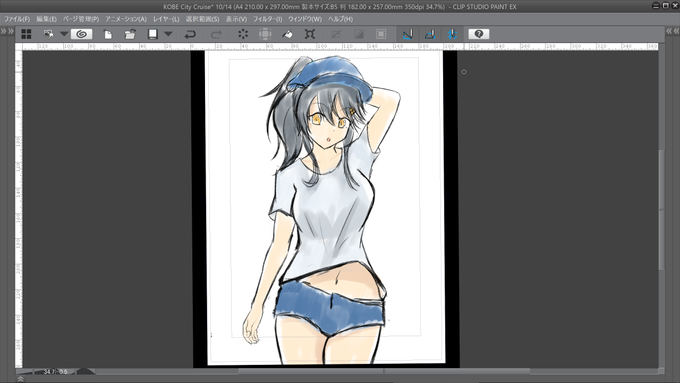Open the 表示(V) menu
Viewport: 680px width, 383px height.
(236, 19)
